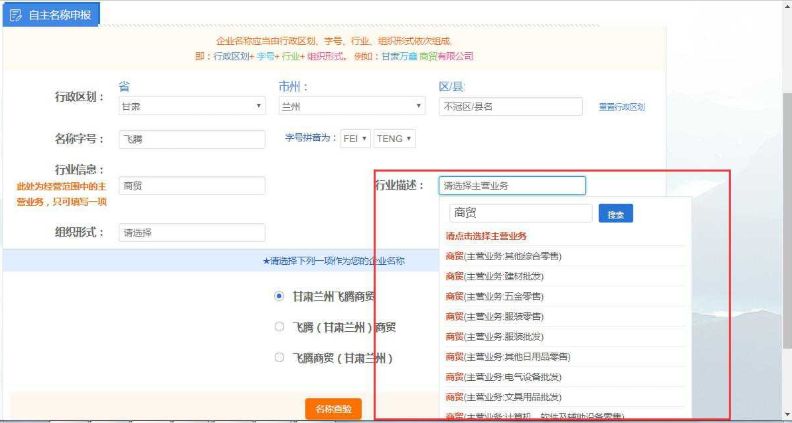Choose 商贸(主营业务:服装零售)
The width and height of the screenshot is (792, 423).
click(x=494, y=316)
